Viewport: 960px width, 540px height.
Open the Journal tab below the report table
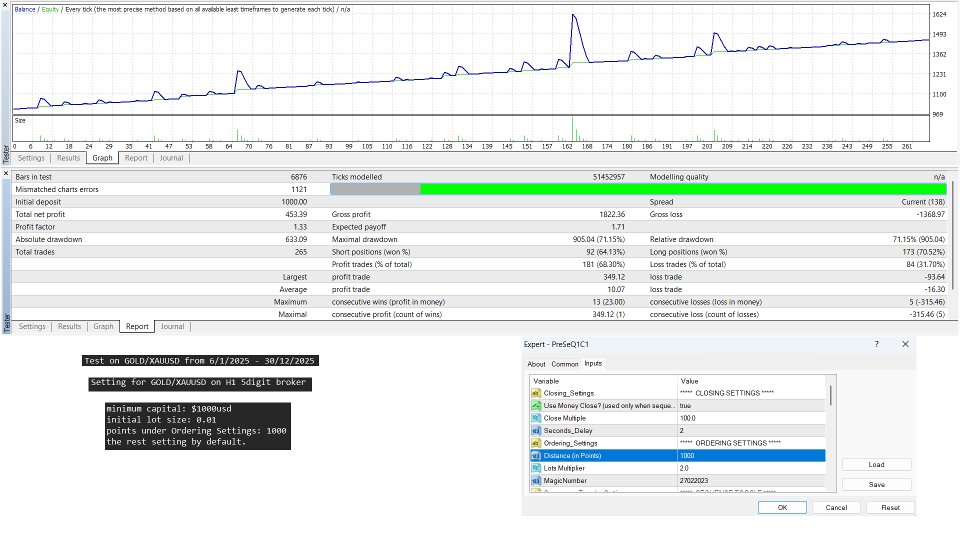[x=172, y=326]
